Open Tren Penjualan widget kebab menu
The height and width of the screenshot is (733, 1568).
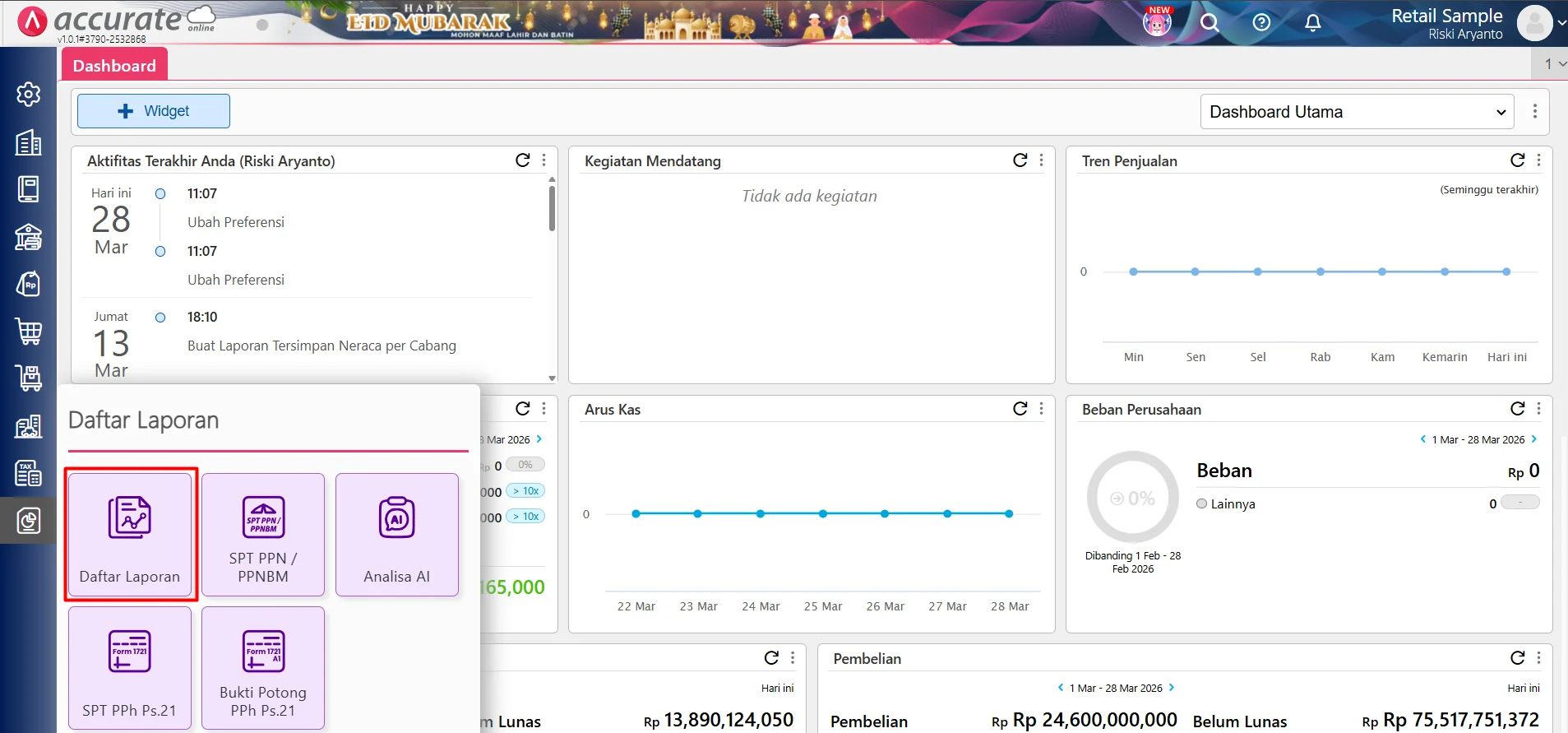pyautogui.click(x=1538, y=160)
